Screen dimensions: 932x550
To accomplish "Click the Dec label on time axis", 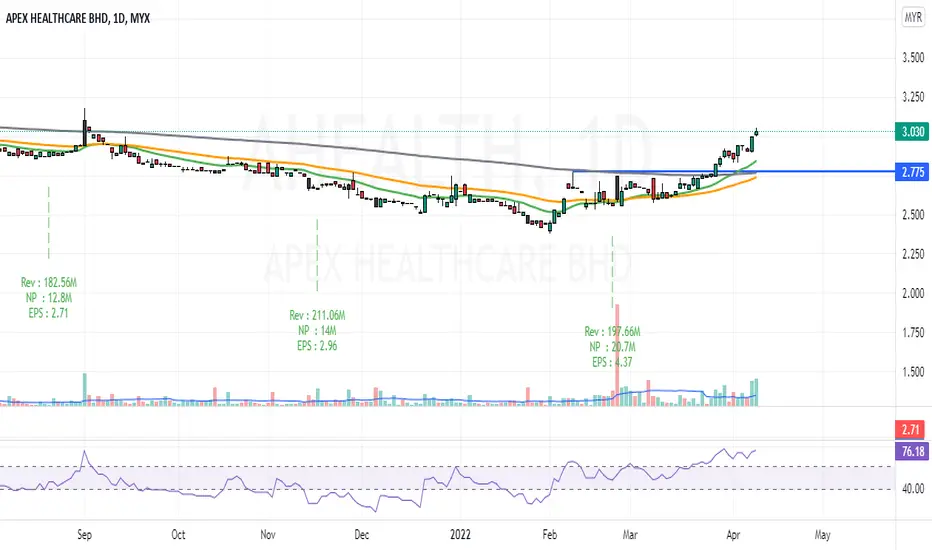I will coord(361,535).
